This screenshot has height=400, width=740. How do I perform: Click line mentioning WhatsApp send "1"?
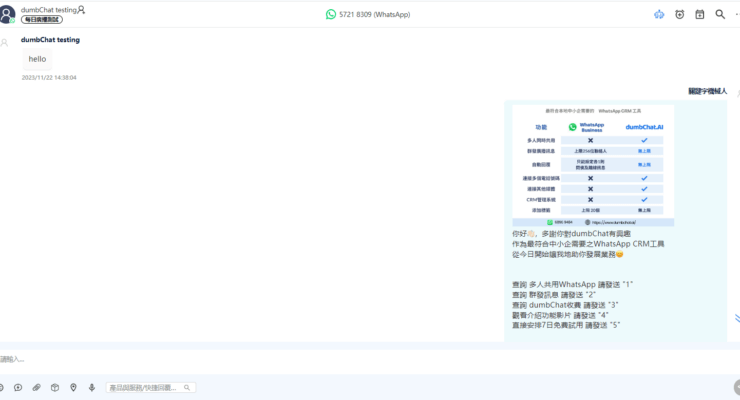tap(572, 284)
